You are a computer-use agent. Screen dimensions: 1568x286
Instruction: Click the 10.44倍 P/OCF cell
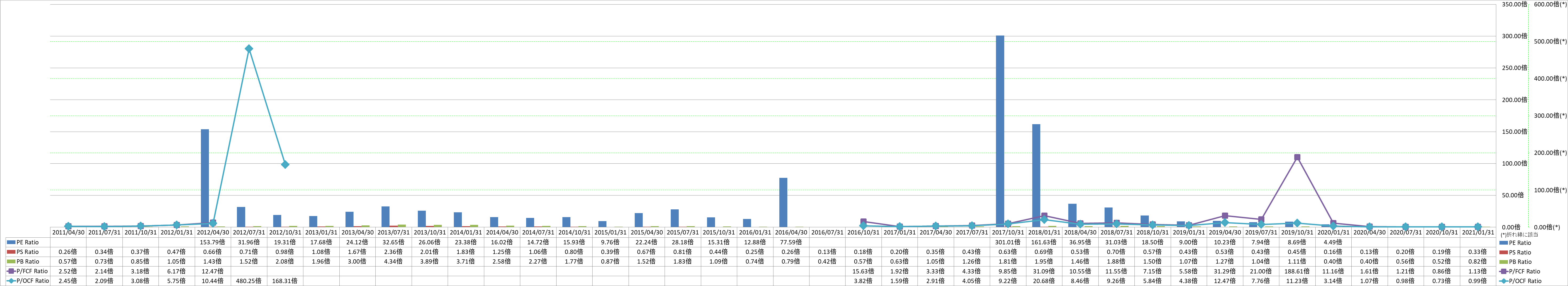tap(213, 281)
